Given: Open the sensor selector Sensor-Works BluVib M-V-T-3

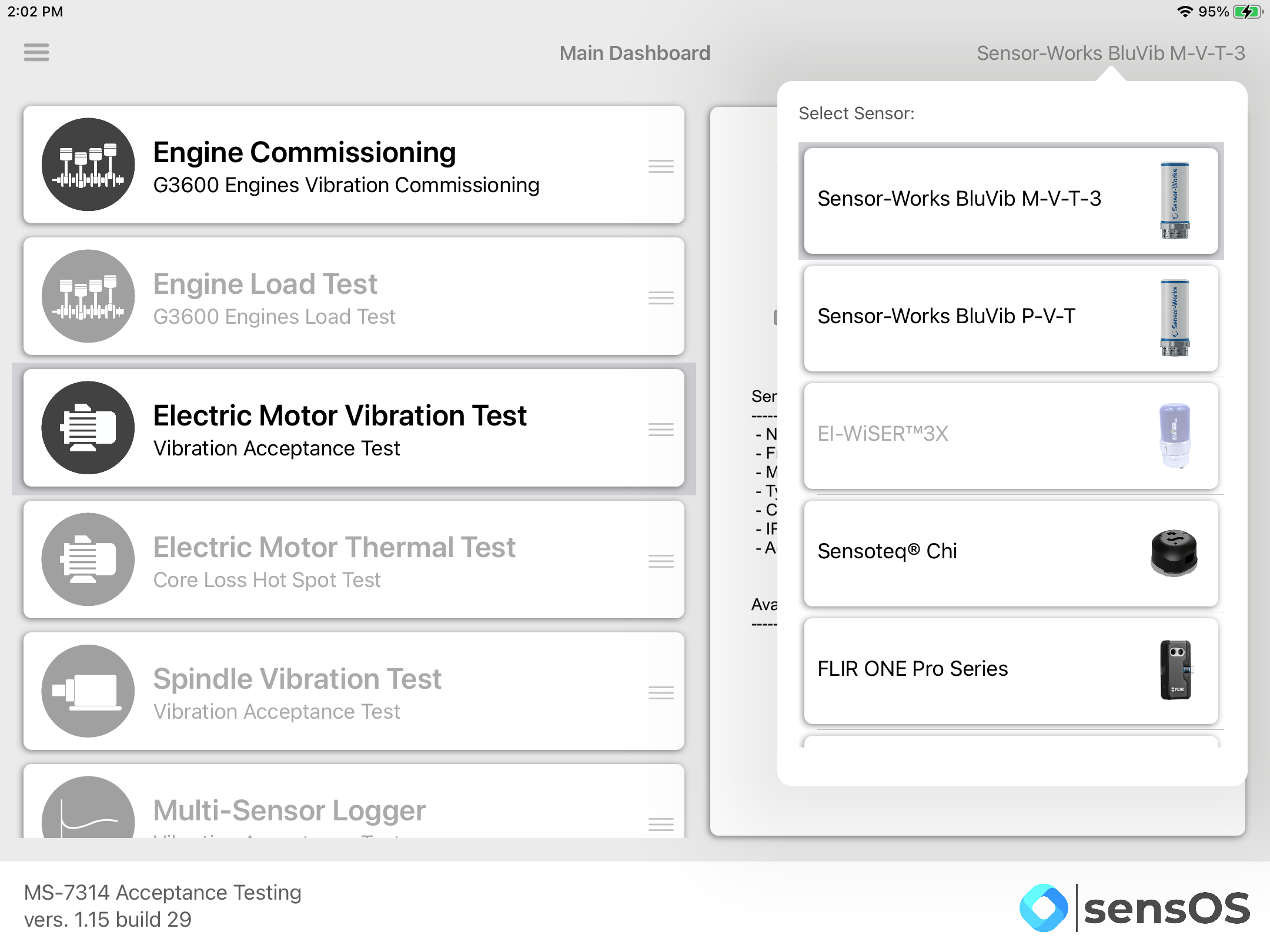Looking at the screenshot, I should 1111,53.
